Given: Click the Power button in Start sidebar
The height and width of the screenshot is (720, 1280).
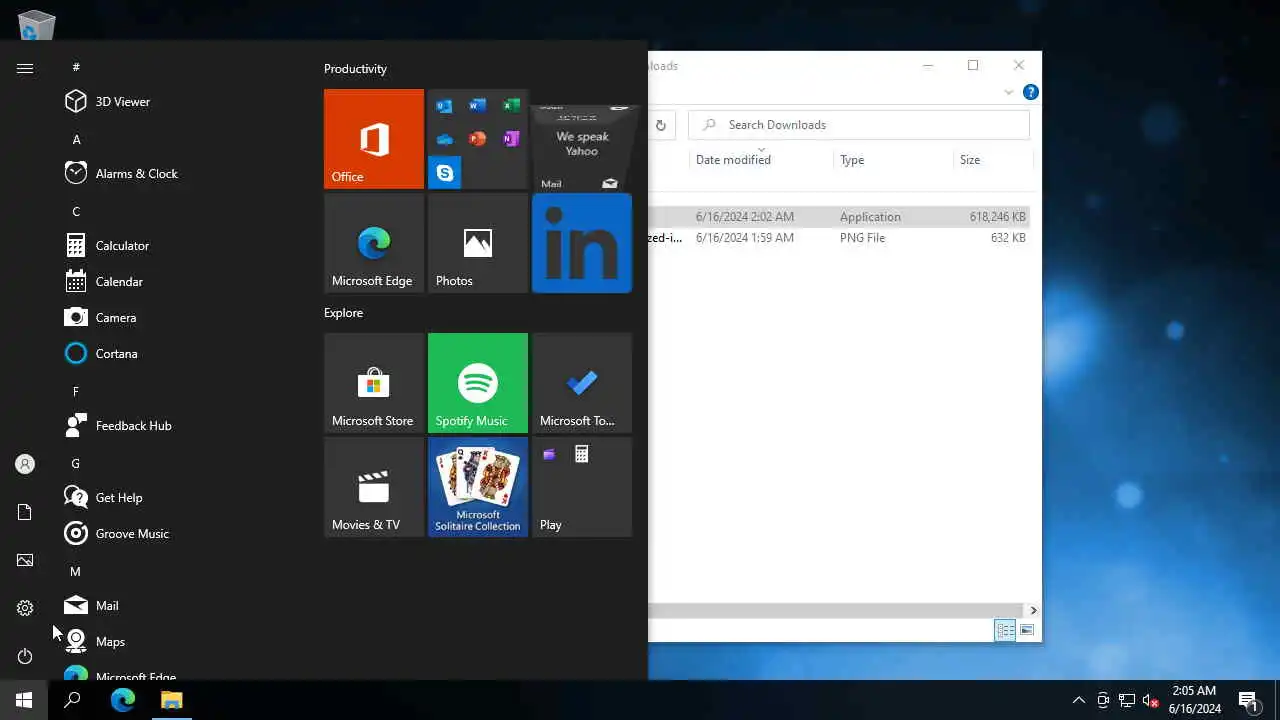Looking at the screenshot, I should tap(25, 656).
